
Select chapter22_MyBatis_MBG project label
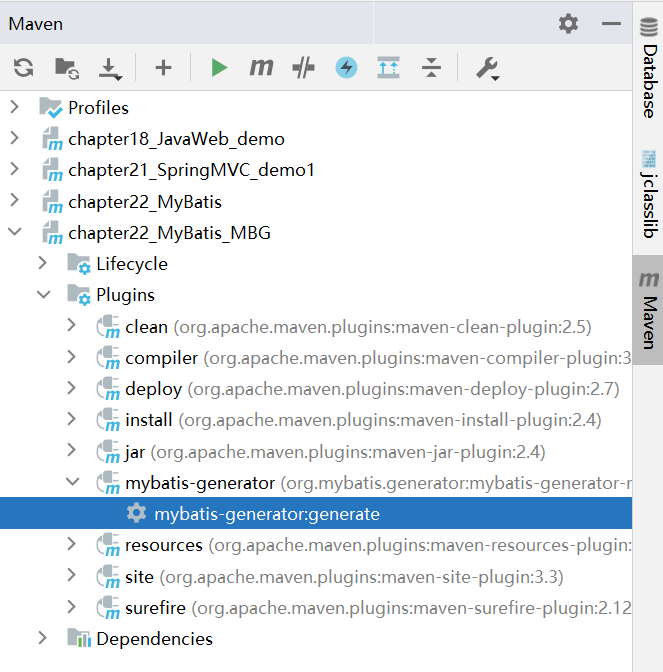click(169, 233)
